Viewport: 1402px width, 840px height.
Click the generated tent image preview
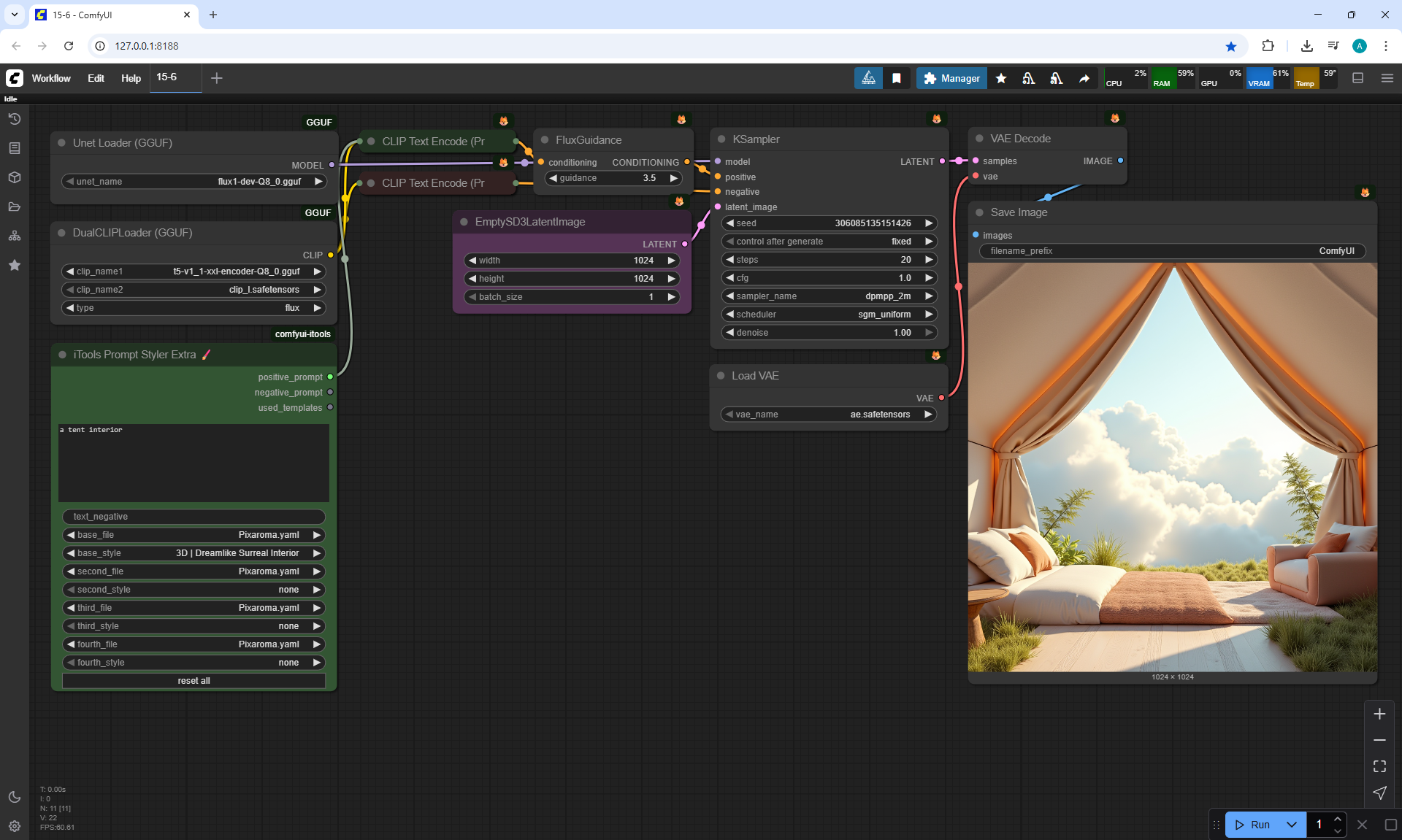click(1172, 467)
